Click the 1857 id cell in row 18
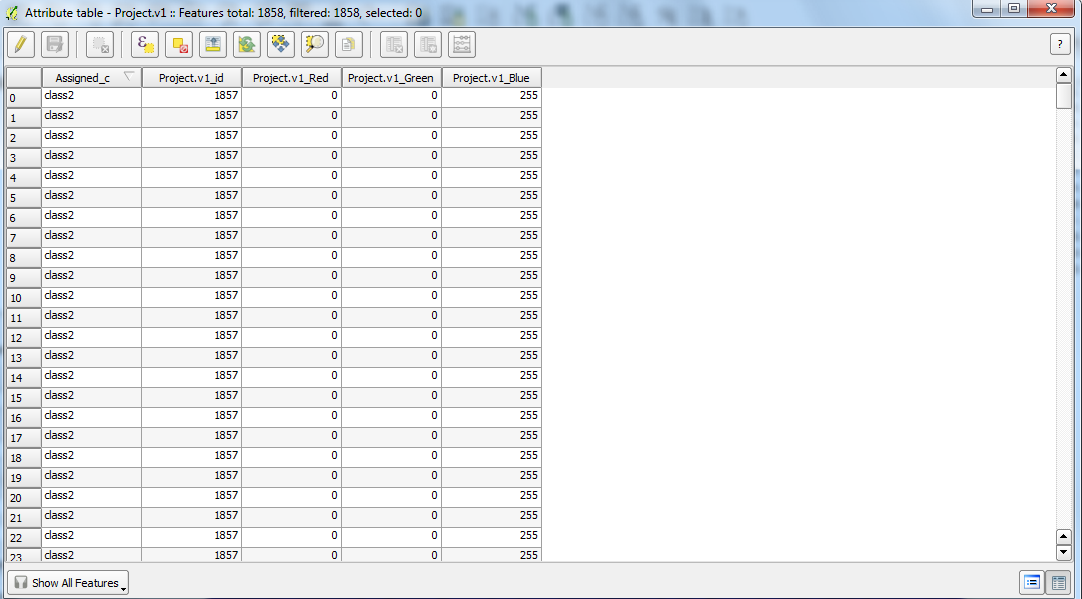 point(192,458)
